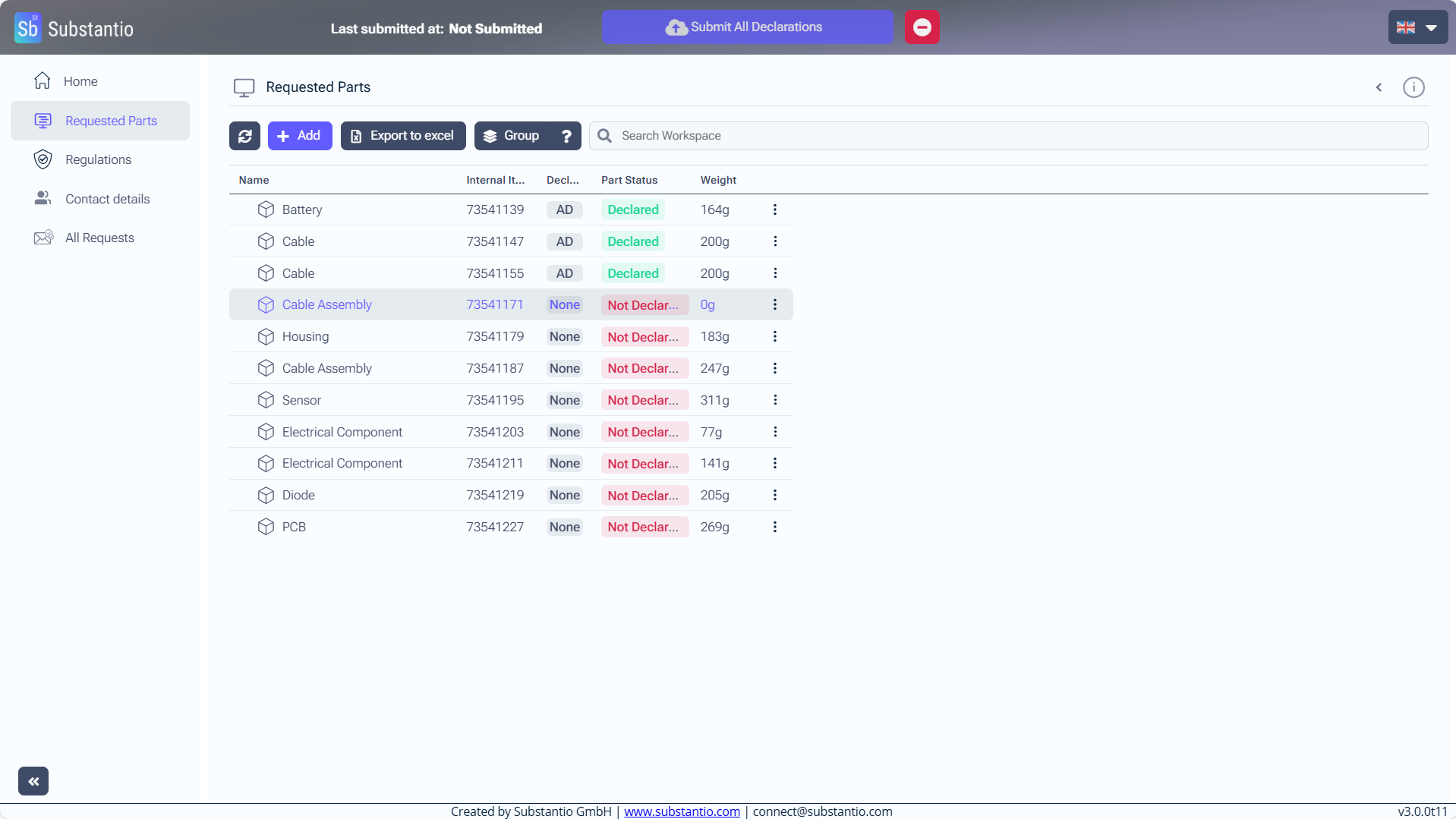Screen dimensions: 1456x819
Task: Click the red cancel icon beside Submit
Action: tap(922, 27)
